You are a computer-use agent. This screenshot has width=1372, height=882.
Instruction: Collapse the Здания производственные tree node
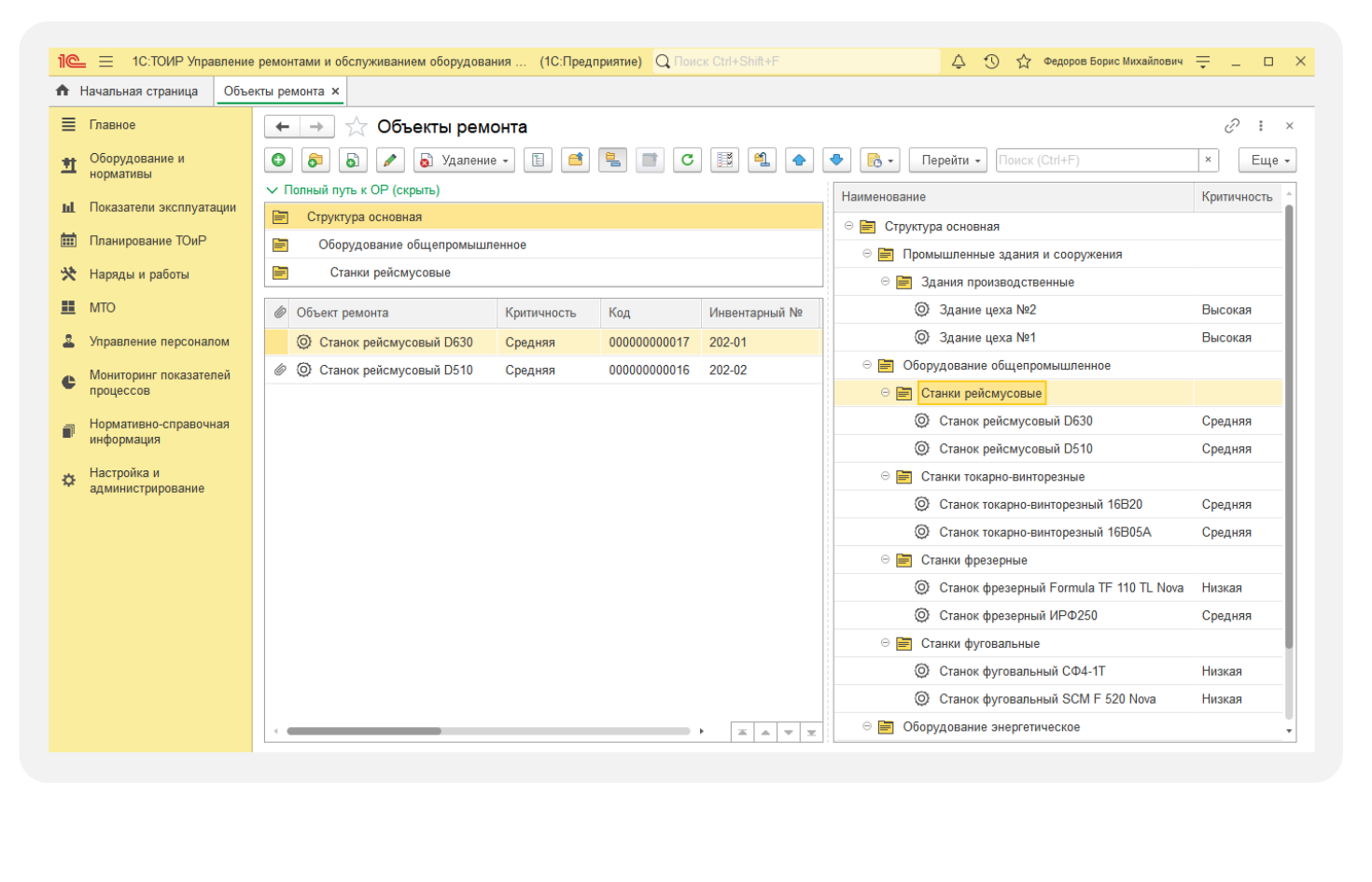pyautogui.click(x=885, y=282)
